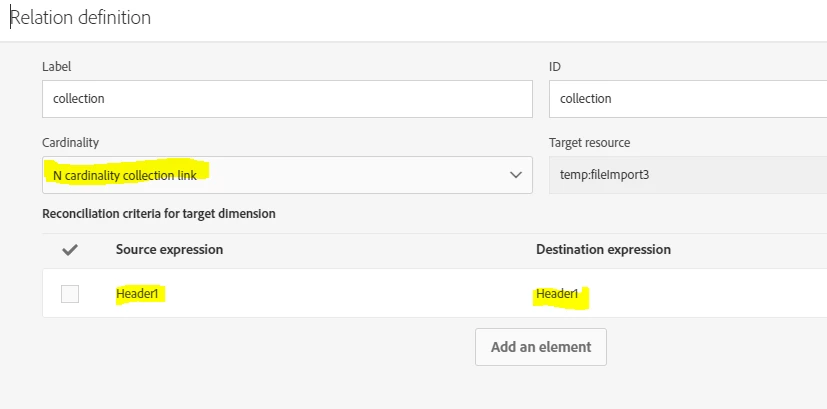The height and width of the screenshot is (409, 827).
Task: Click the 'Label' field caption
Action: tap(56, 67)
